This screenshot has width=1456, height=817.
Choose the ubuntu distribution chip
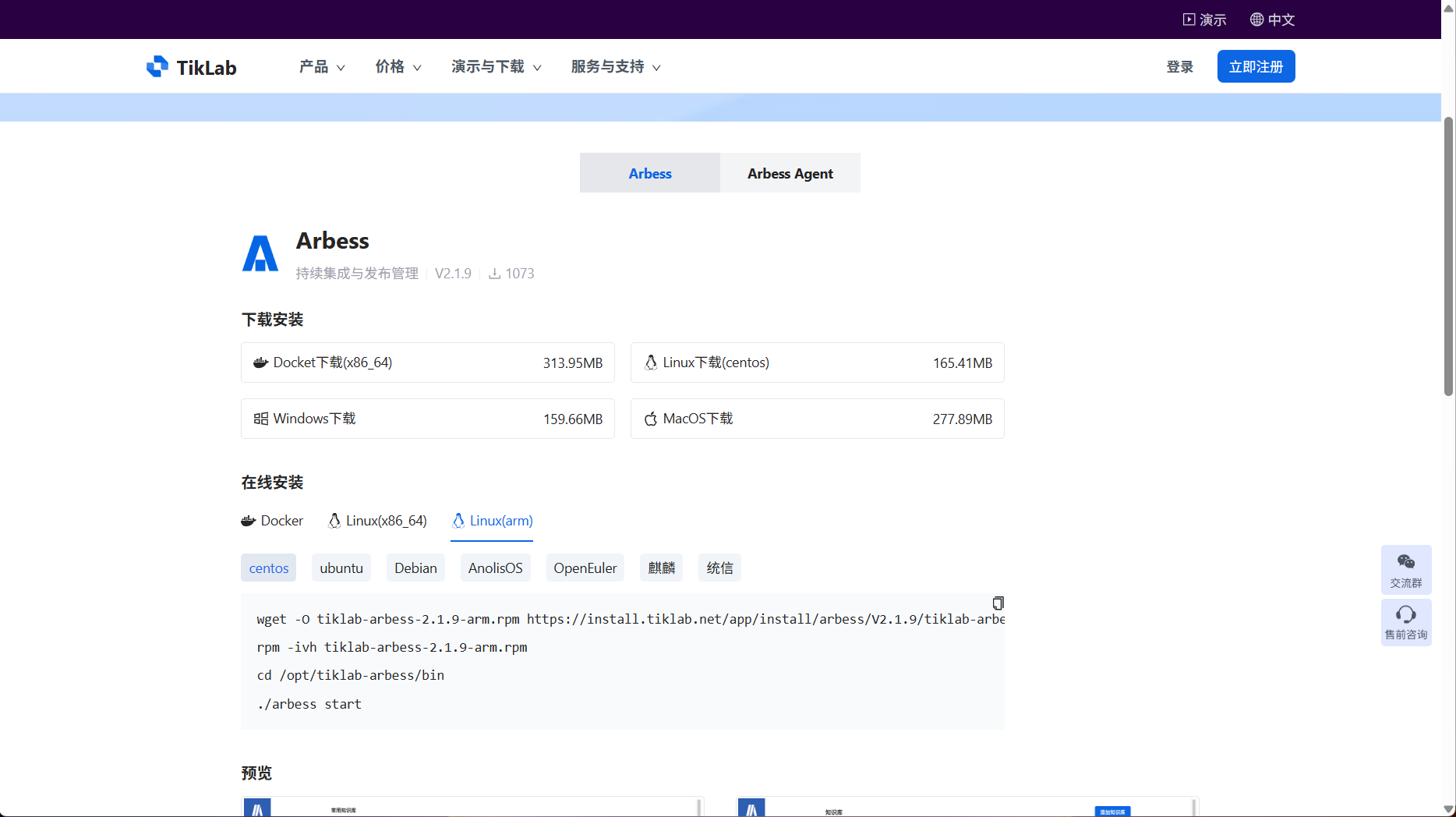click(x=341, y=568)
